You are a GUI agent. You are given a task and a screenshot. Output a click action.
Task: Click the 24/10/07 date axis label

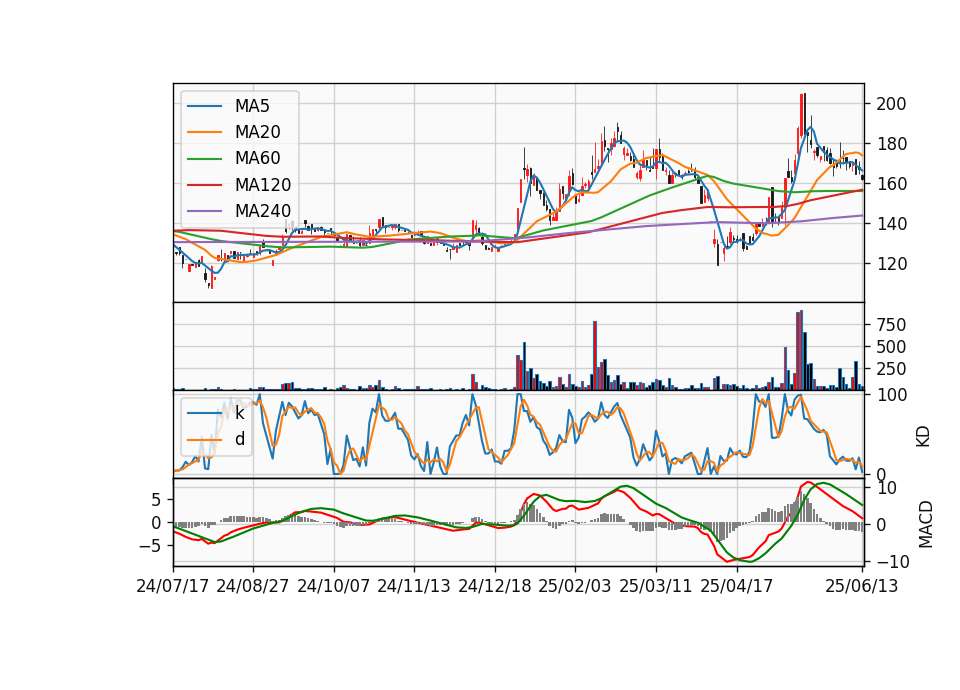pyautogui.click(x=334, y=586)
